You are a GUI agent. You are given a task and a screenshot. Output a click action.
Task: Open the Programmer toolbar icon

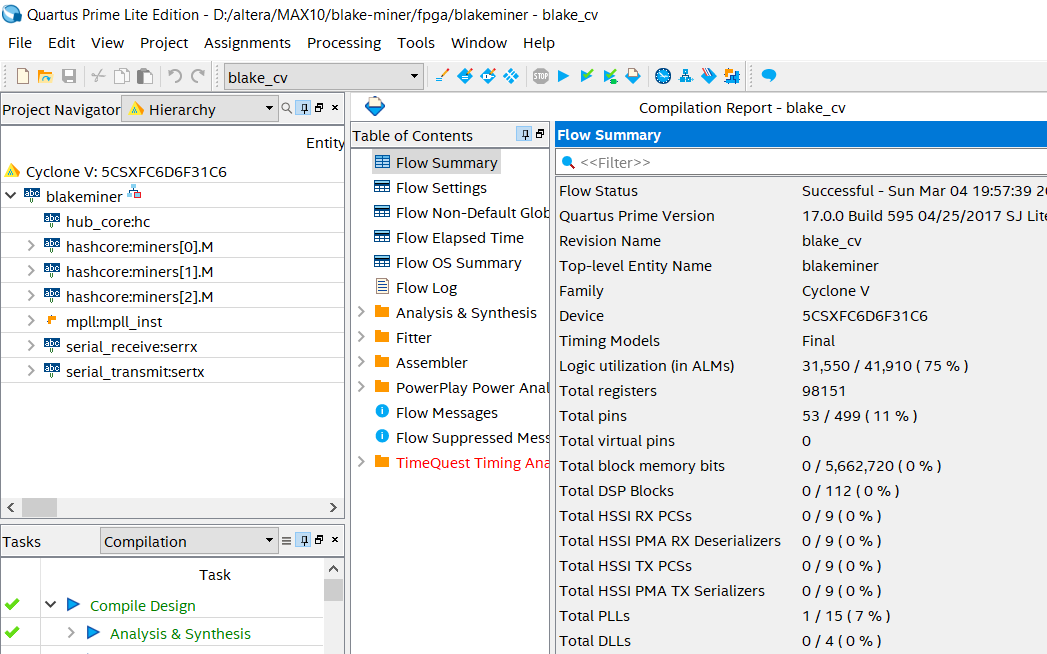point(709,76)
